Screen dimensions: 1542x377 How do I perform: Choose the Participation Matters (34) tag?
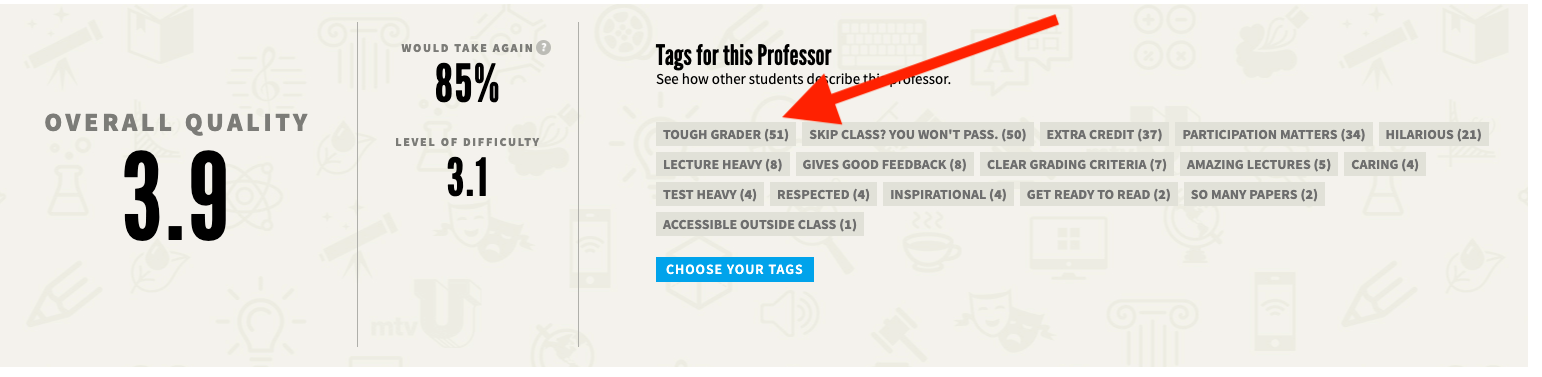point(1274,134)
